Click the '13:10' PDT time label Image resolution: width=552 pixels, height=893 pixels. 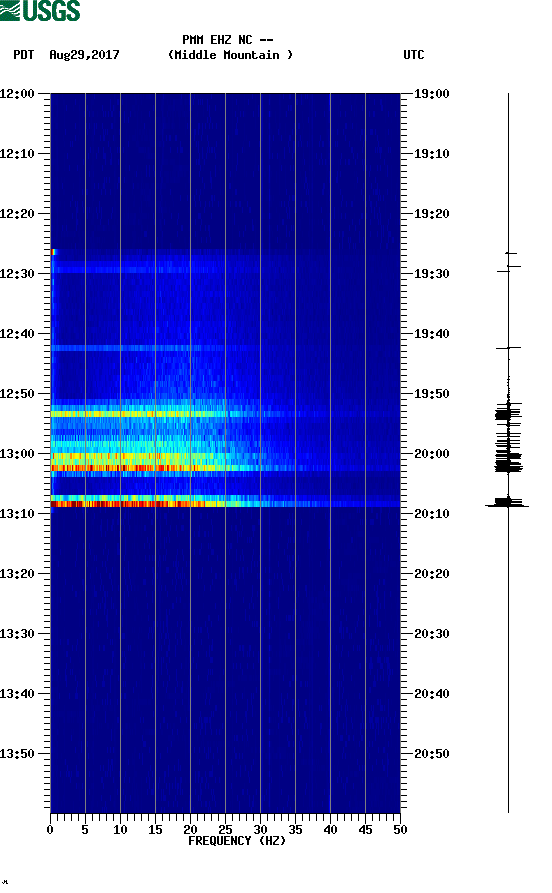(17, 514)
